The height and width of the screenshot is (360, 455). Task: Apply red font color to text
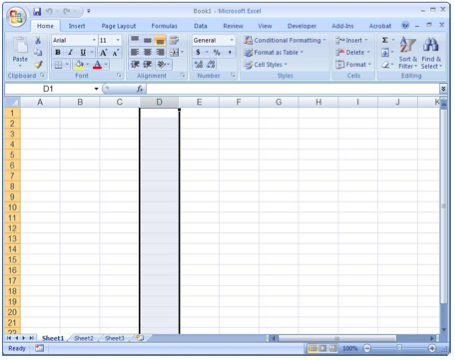[97, 65]
